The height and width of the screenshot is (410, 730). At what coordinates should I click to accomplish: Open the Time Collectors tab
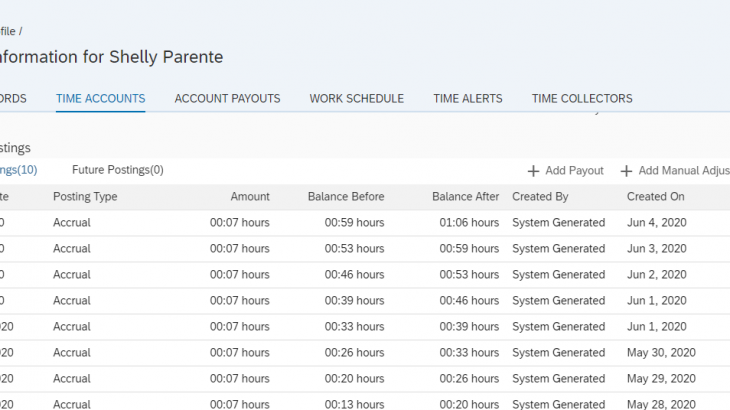tap(582, 99)
